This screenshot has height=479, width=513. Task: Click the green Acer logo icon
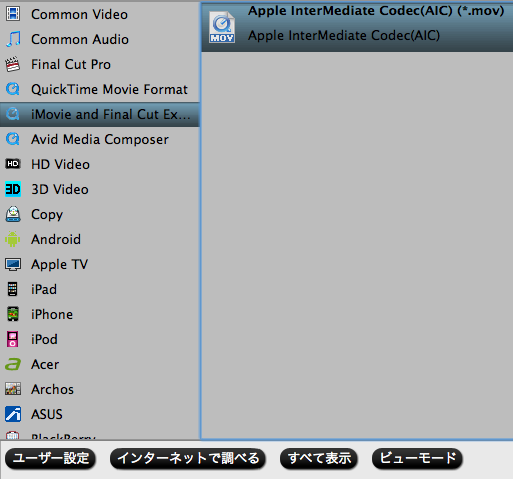click(13, 364)
